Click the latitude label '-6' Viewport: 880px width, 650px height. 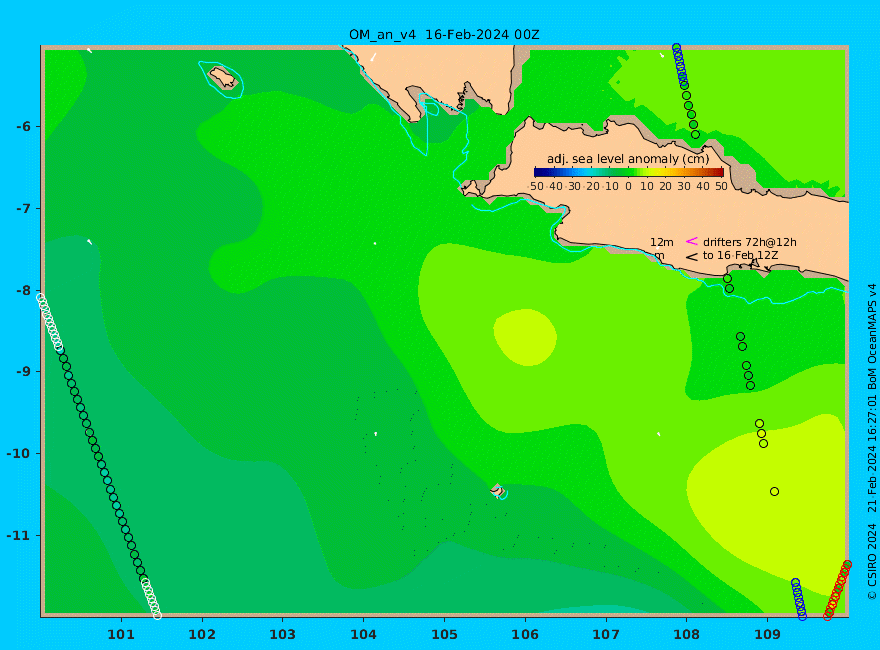pos(23,126)
